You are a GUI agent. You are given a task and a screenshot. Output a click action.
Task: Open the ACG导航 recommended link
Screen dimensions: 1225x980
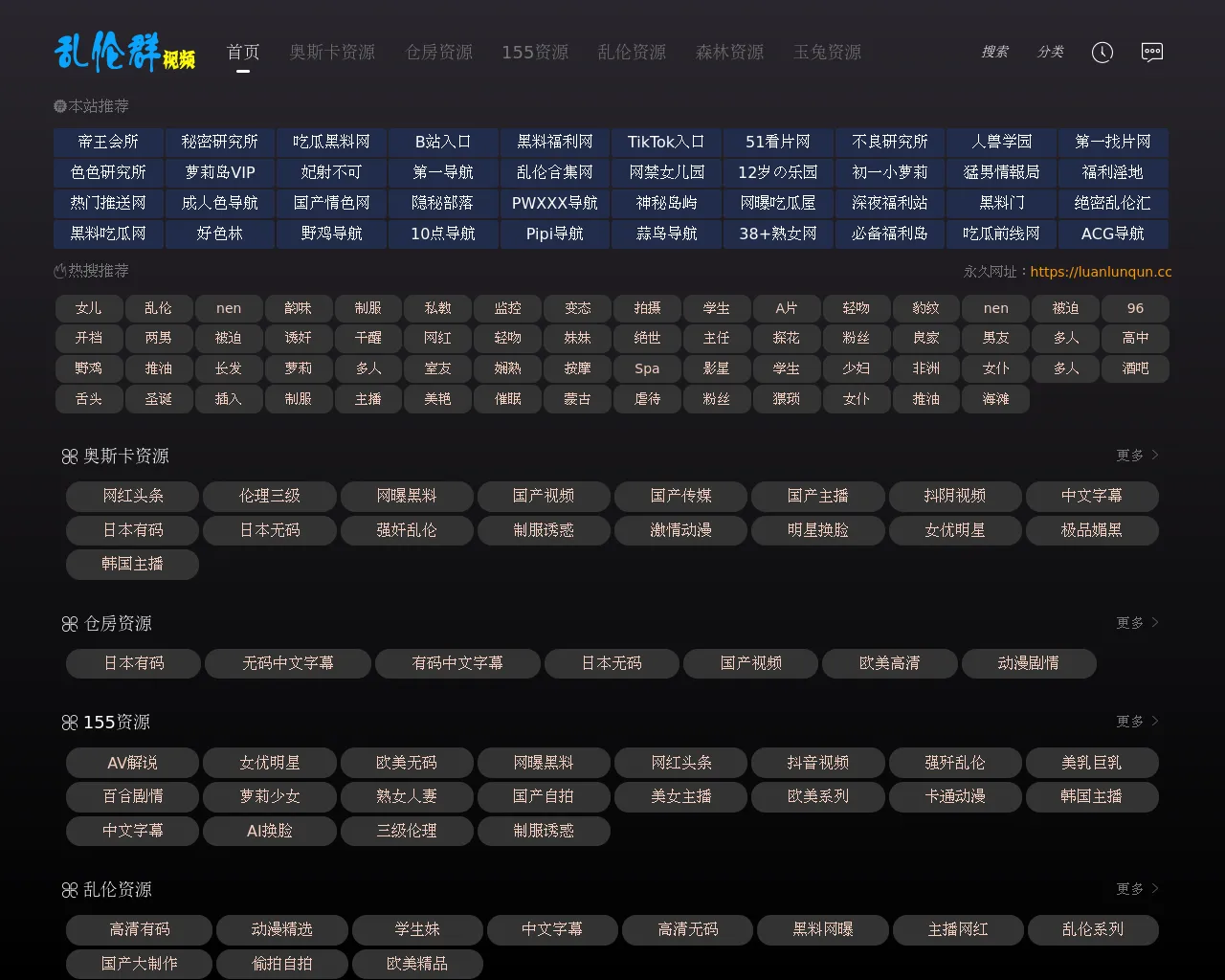coord(1113,234)
